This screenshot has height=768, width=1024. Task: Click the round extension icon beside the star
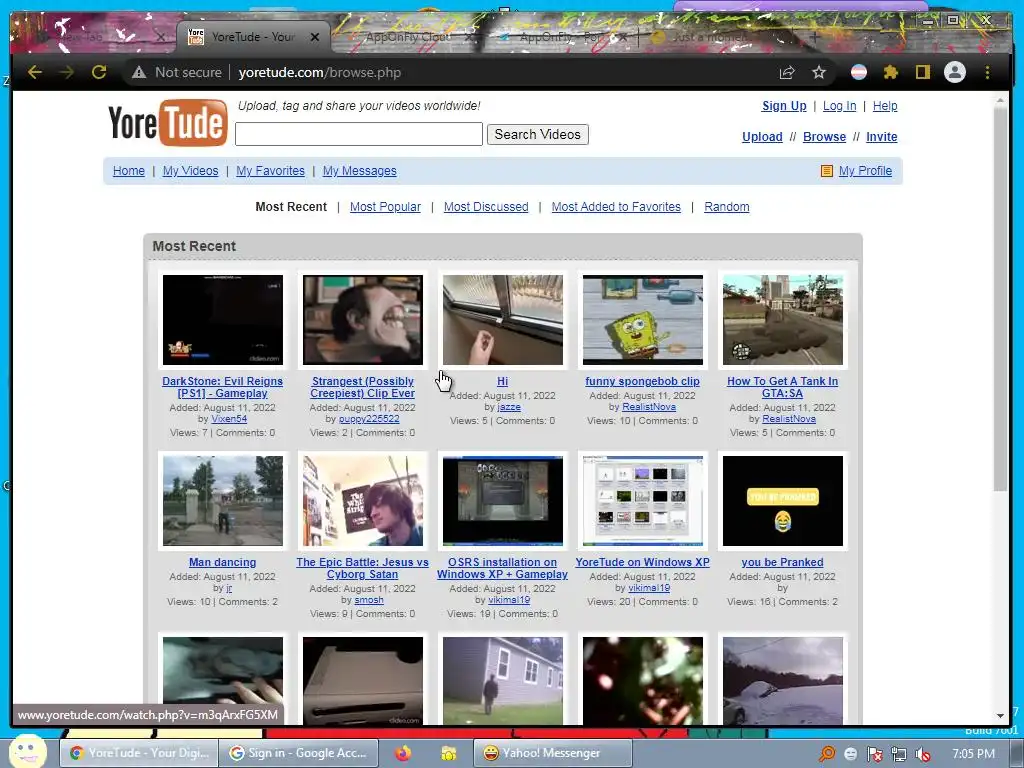coord(859,72)
